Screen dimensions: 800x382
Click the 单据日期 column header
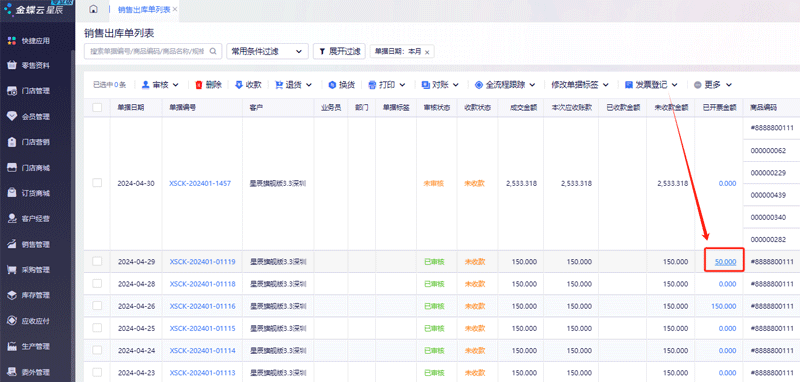coord(131,108)
